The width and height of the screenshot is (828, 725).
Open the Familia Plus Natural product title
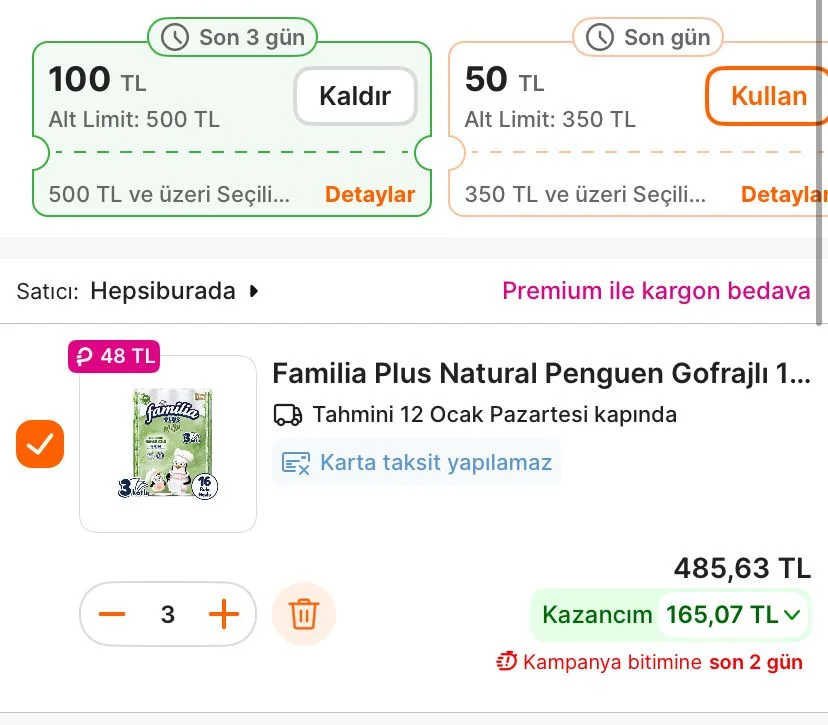(541, 374)
